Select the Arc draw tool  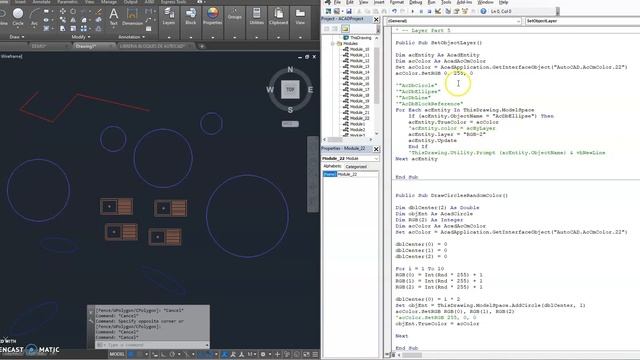pos(34,16)
